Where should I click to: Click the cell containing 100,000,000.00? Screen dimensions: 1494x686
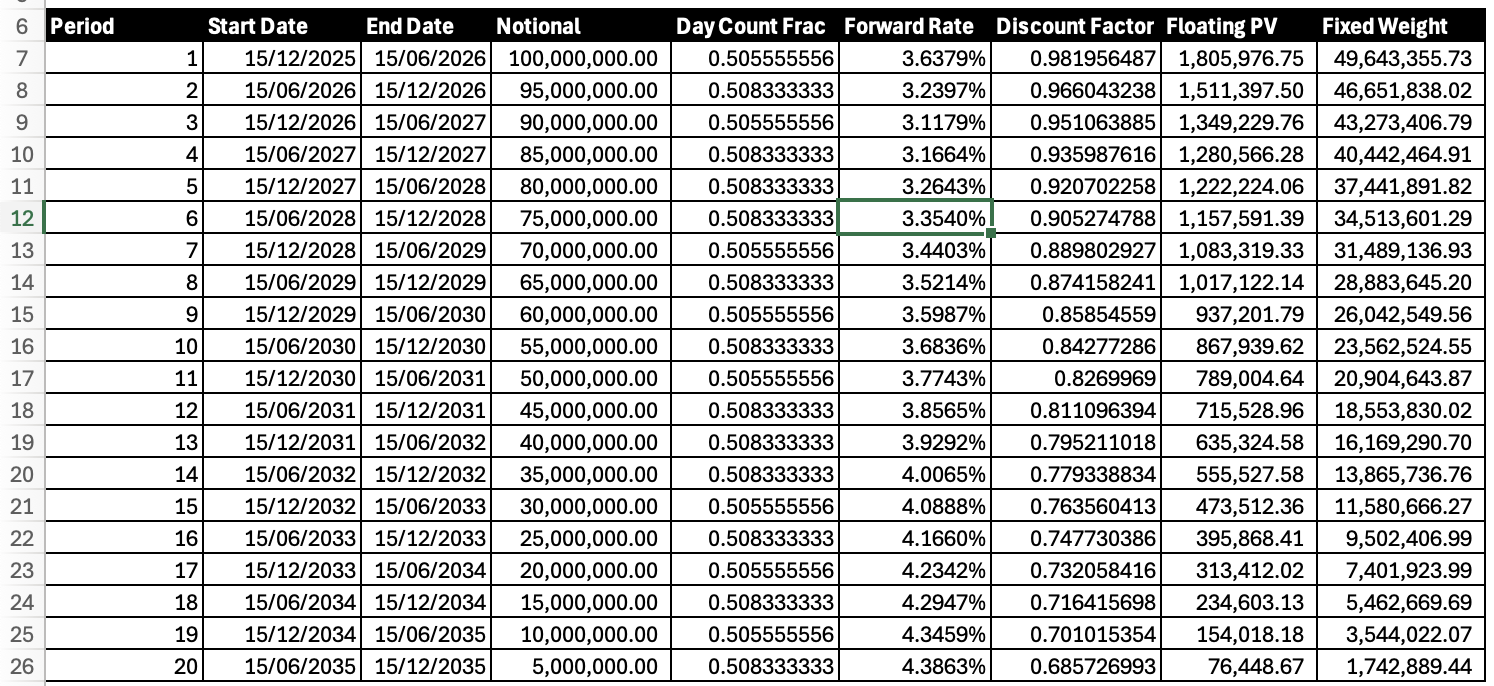[578, 57]
